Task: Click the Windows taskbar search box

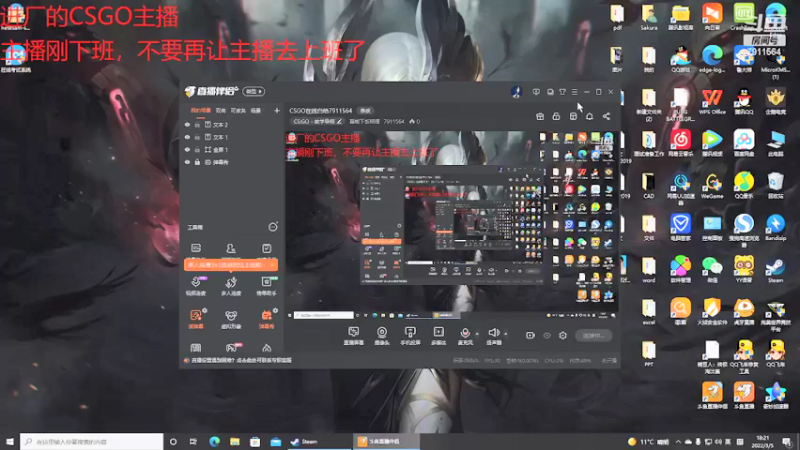Action: (92, 441)
